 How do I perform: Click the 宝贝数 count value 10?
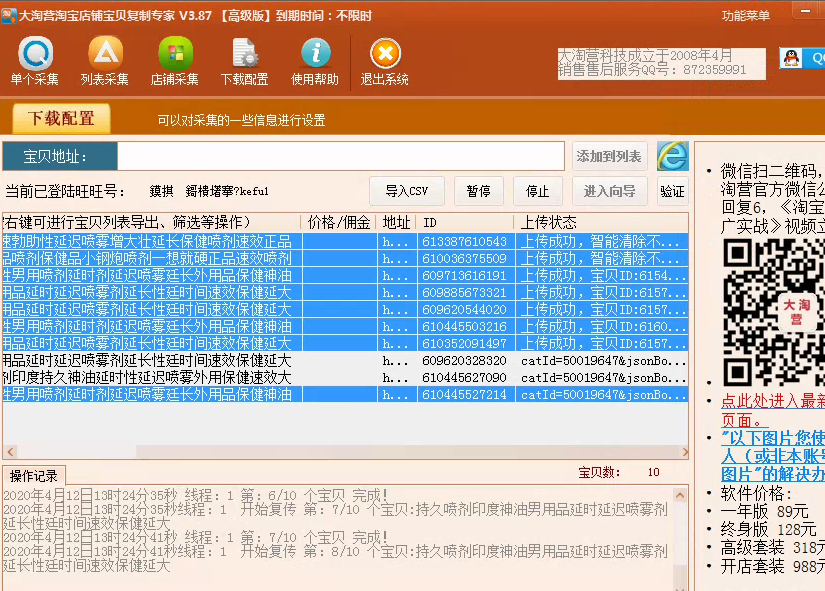point(653,472)
